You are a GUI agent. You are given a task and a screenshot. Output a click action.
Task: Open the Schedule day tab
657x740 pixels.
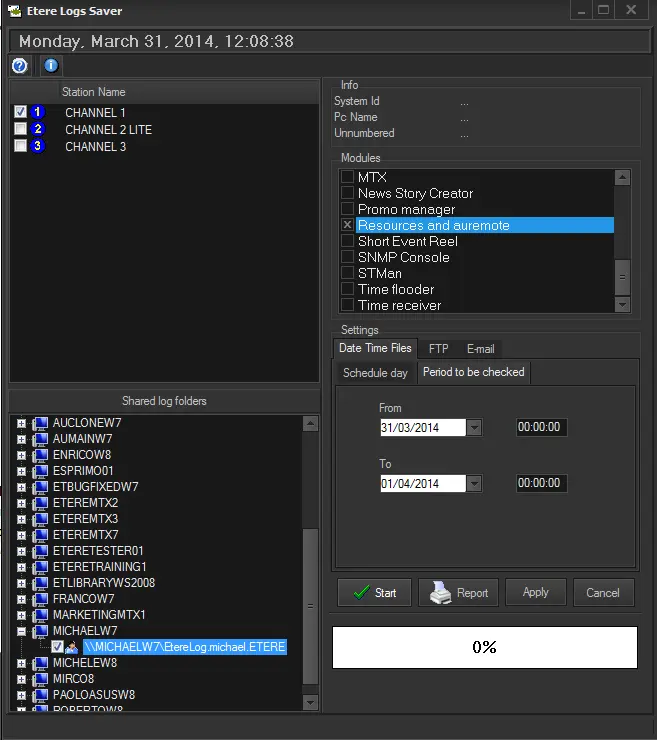pos(375,372)
